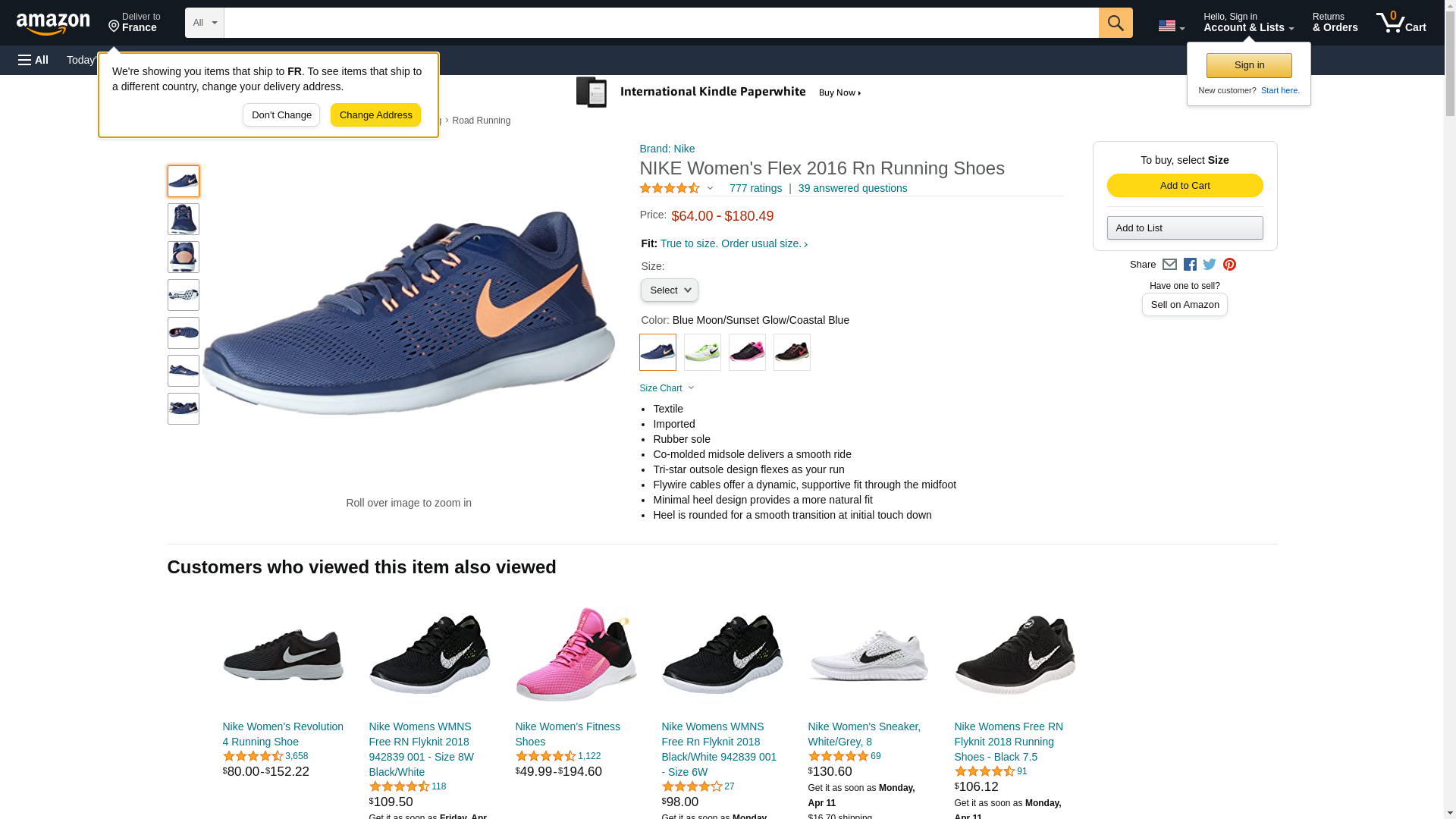Open the Size Select dropdown

click(669, 290)
